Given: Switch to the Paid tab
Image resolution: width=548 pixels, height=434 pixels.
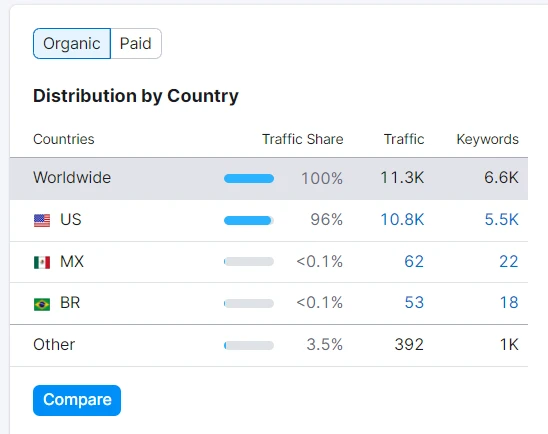Looking at the screenshot, I should [136, 44].
